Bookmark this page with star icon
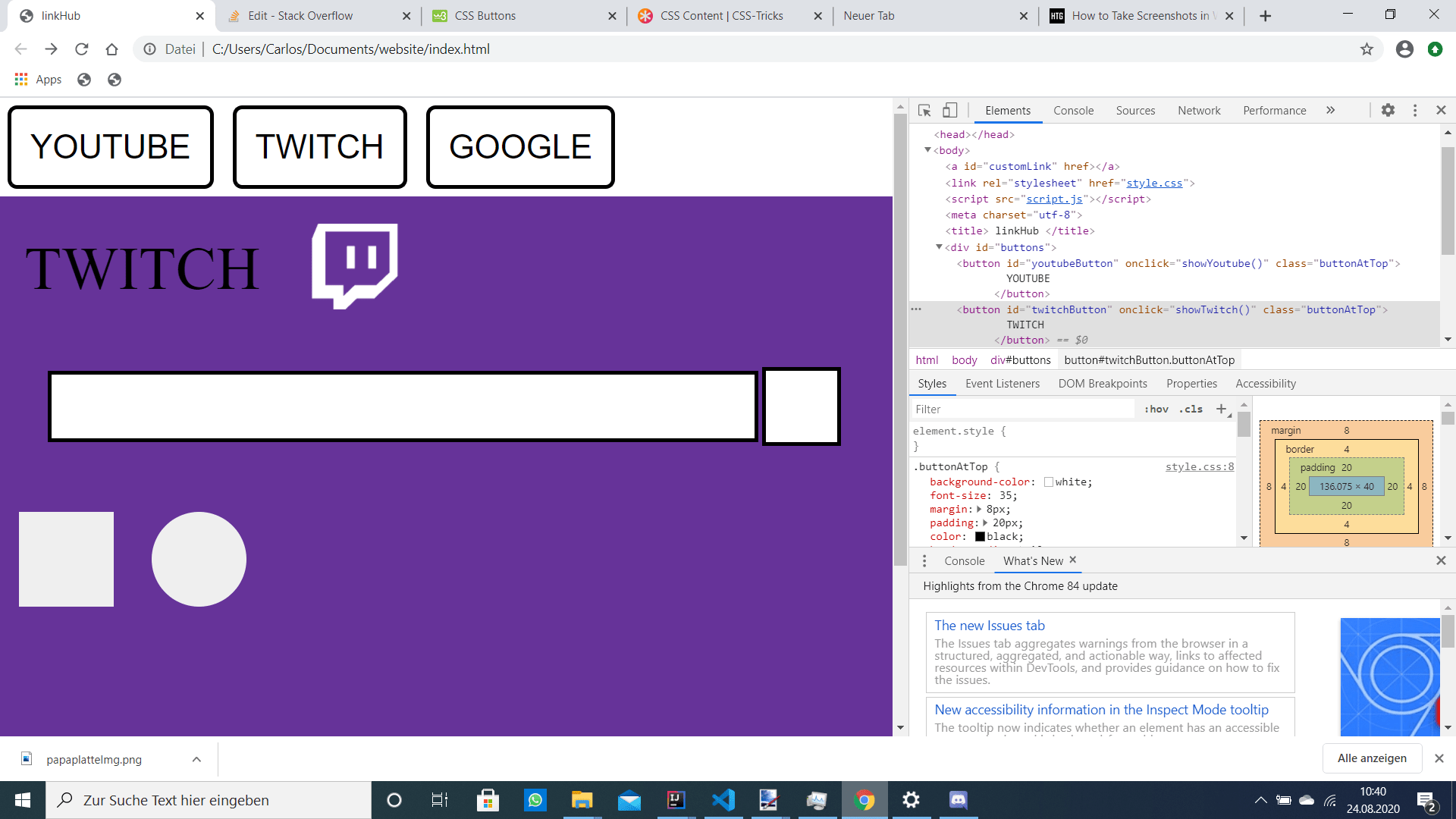This screenshot has width=1456, height=819. (x=1367, y=49)
